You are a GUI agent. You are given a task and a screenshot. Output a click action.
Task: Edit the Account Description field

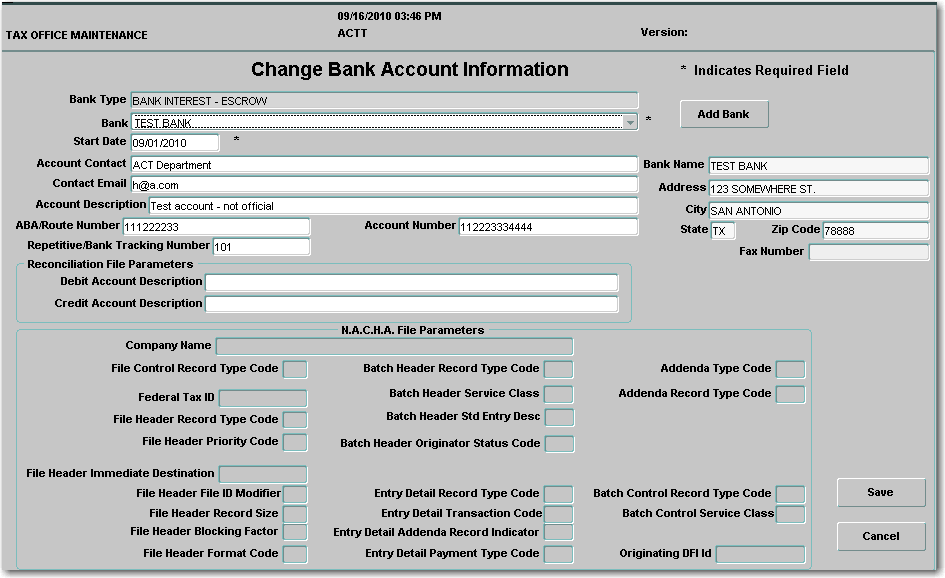point(392,206)
